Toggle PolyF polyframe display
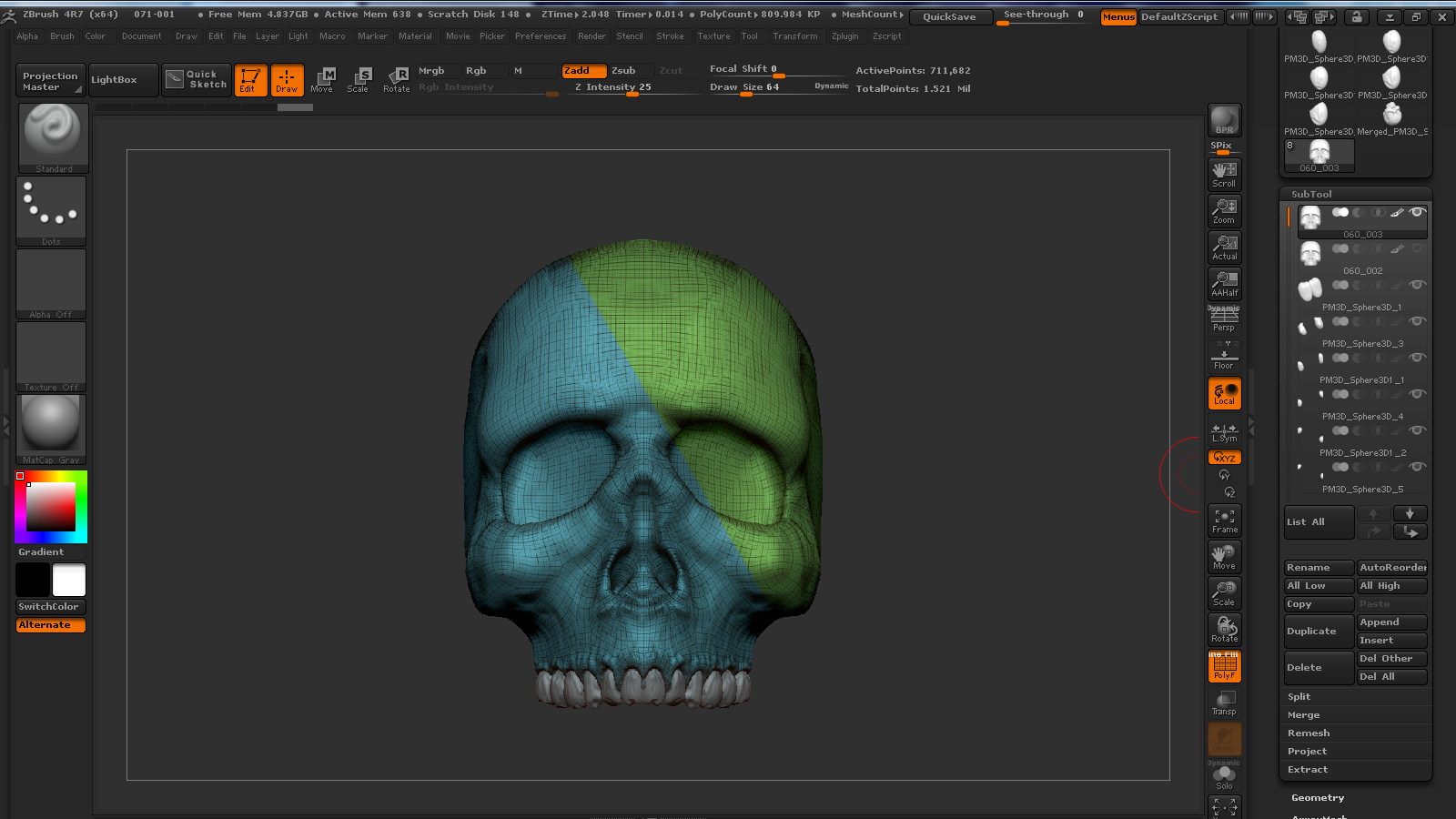Image resolution: width=1456 pixels, height=819 pixels. point(1225,666)
